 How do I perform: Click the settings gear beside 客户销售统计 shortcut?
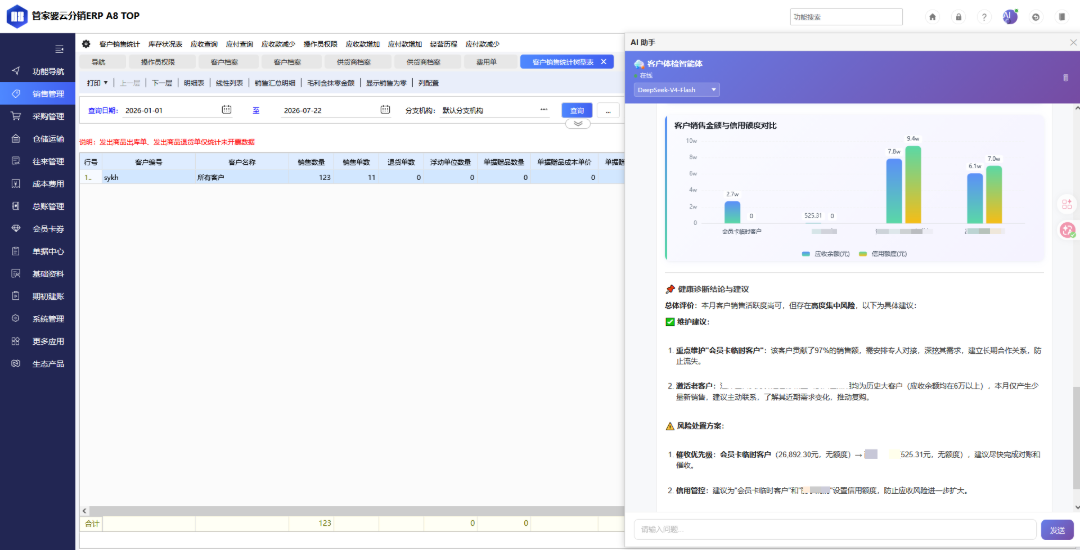pos(86,43)
